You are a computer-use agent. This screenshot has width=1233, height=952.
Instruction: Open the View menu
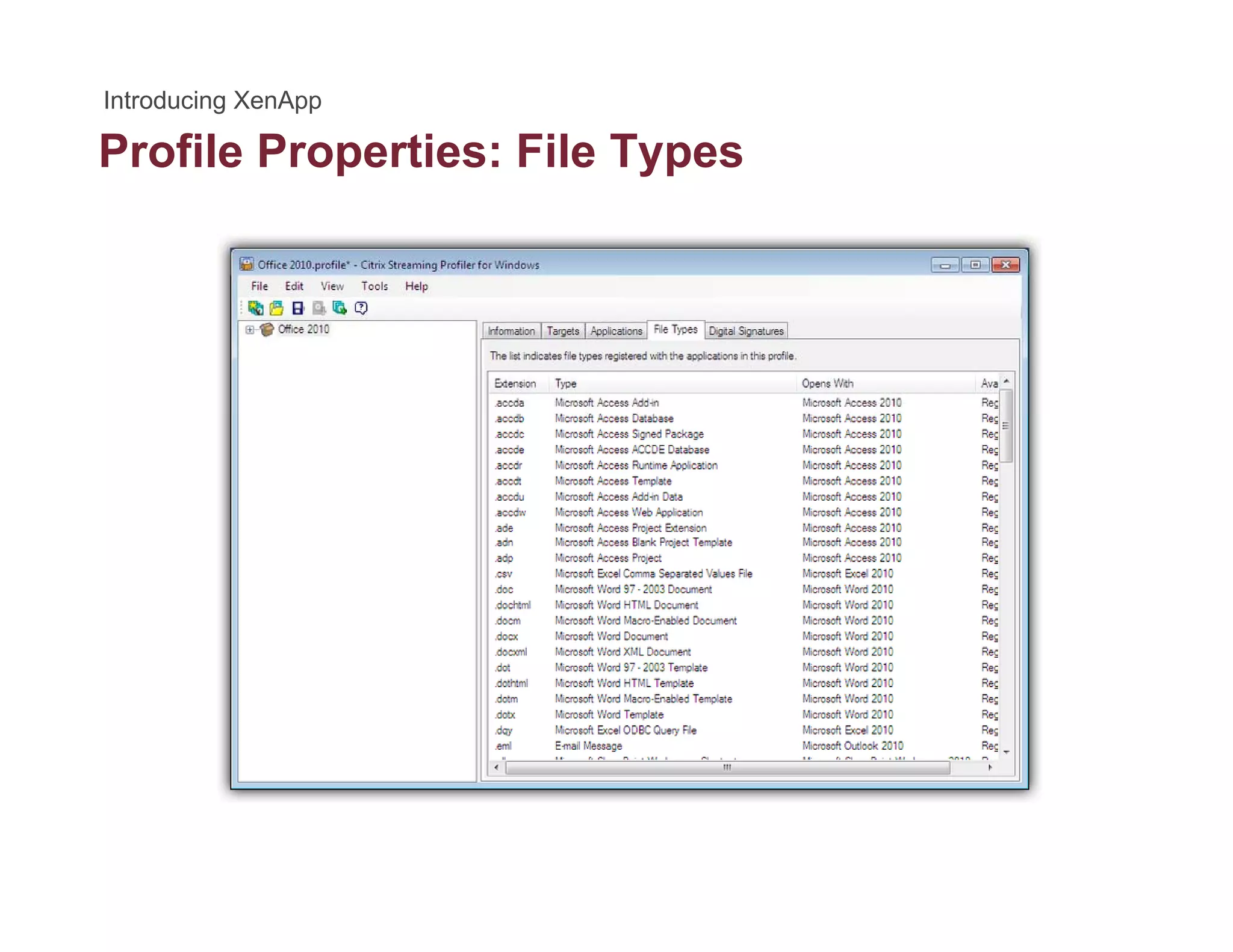tap(332, 286)
